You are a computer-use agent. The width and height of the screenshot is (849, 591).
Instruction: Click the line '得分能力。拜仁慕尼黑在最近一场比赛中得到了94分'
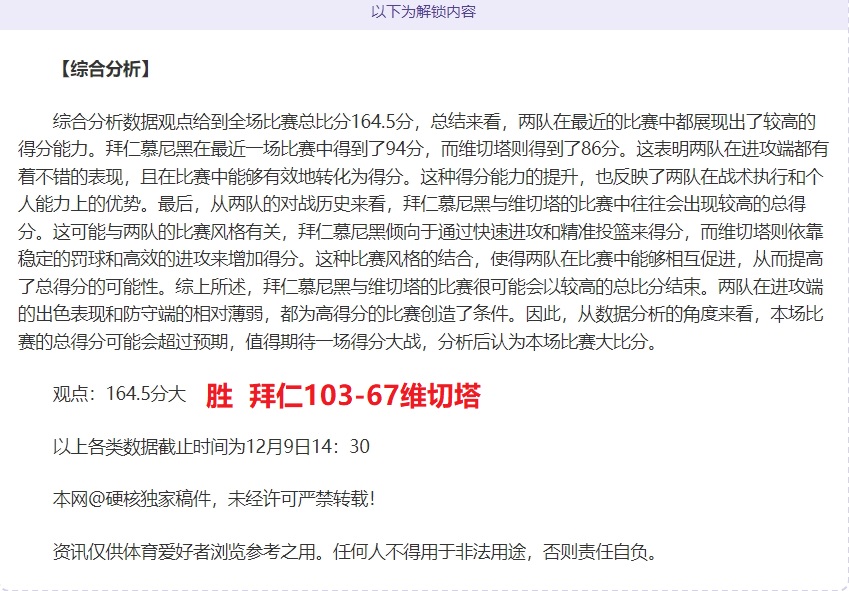[423, 149]
